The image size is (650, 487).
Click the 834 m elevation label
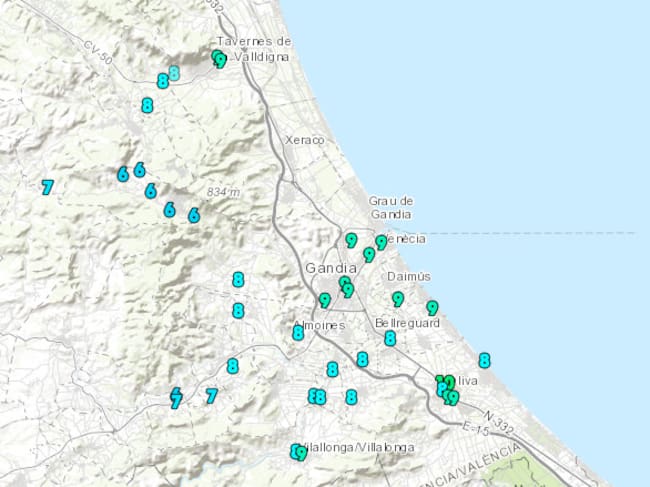click(224, 191)
